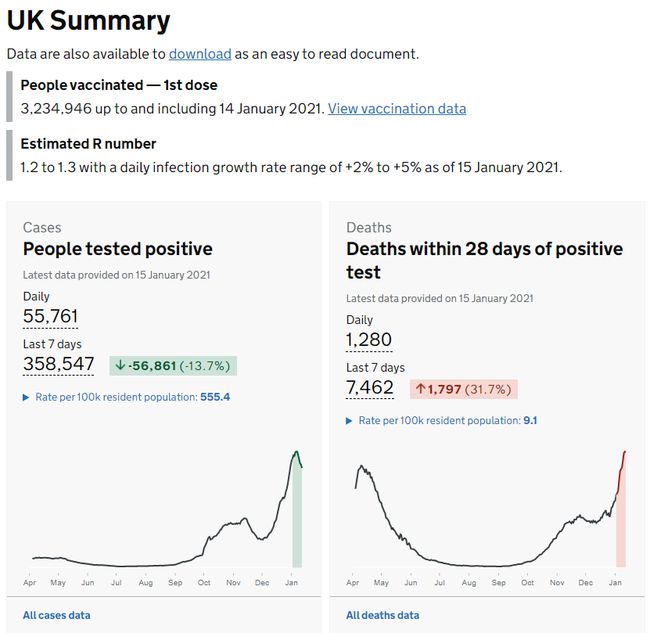
Task: Click the green cases change badge -56,861
Action: point(174,365)
